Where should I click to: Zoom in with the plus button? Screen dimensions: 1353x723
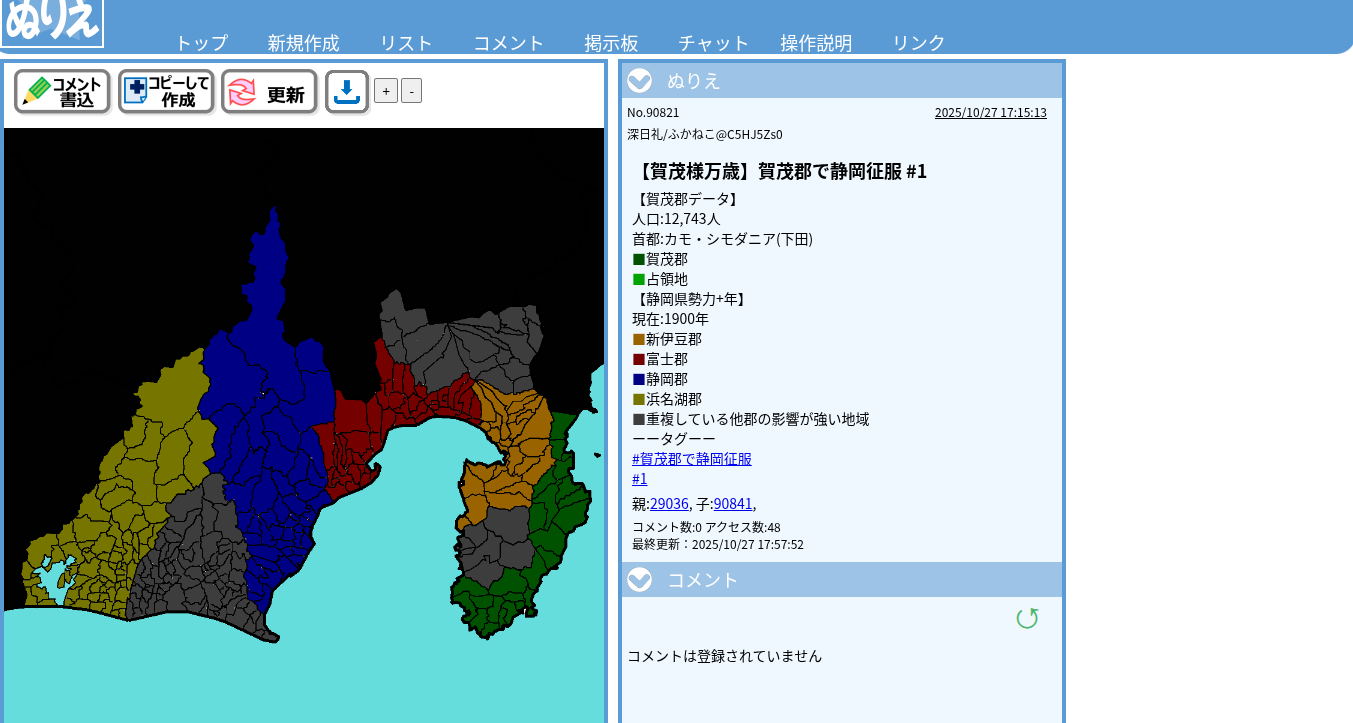(x=386, y=91)
